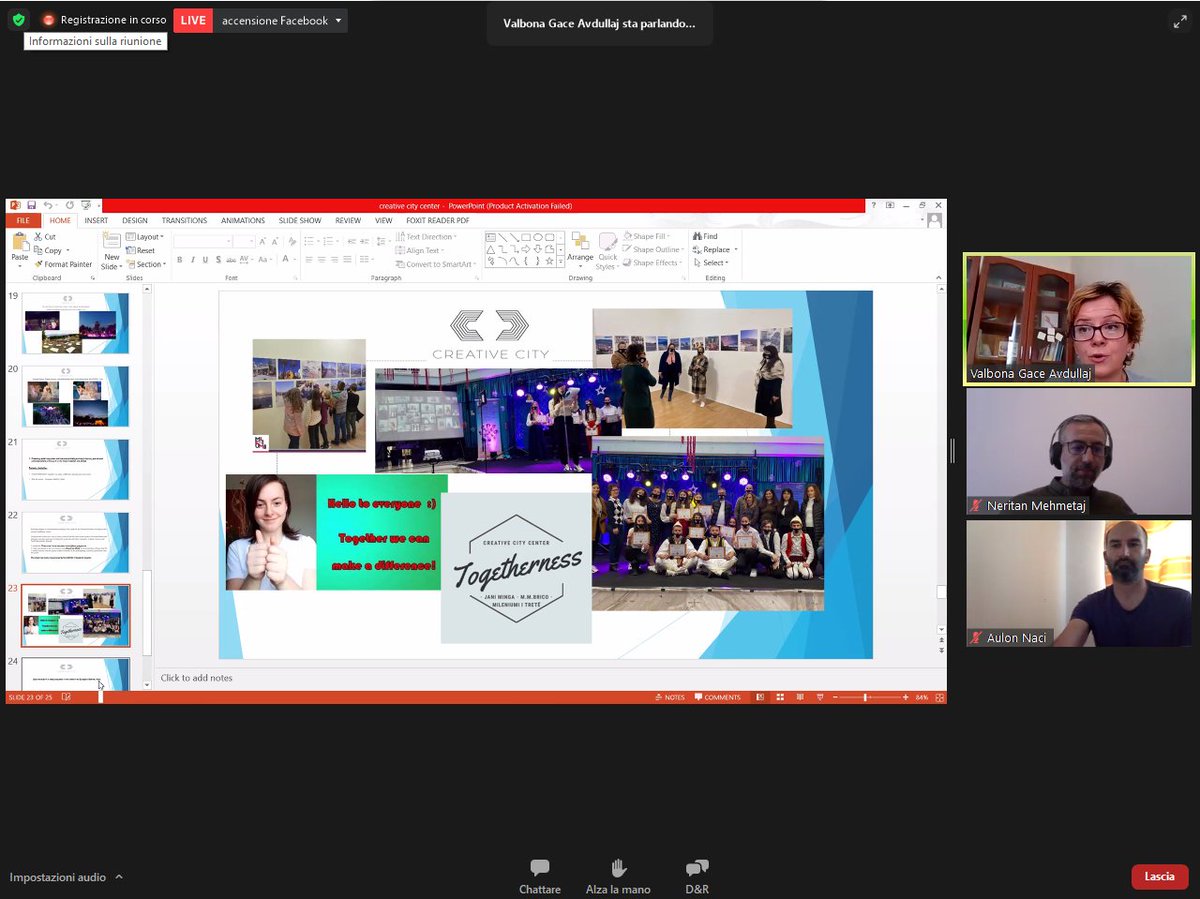Open the FILE tab
This screenshot has width=1200, height=899.
pos(23,220)
